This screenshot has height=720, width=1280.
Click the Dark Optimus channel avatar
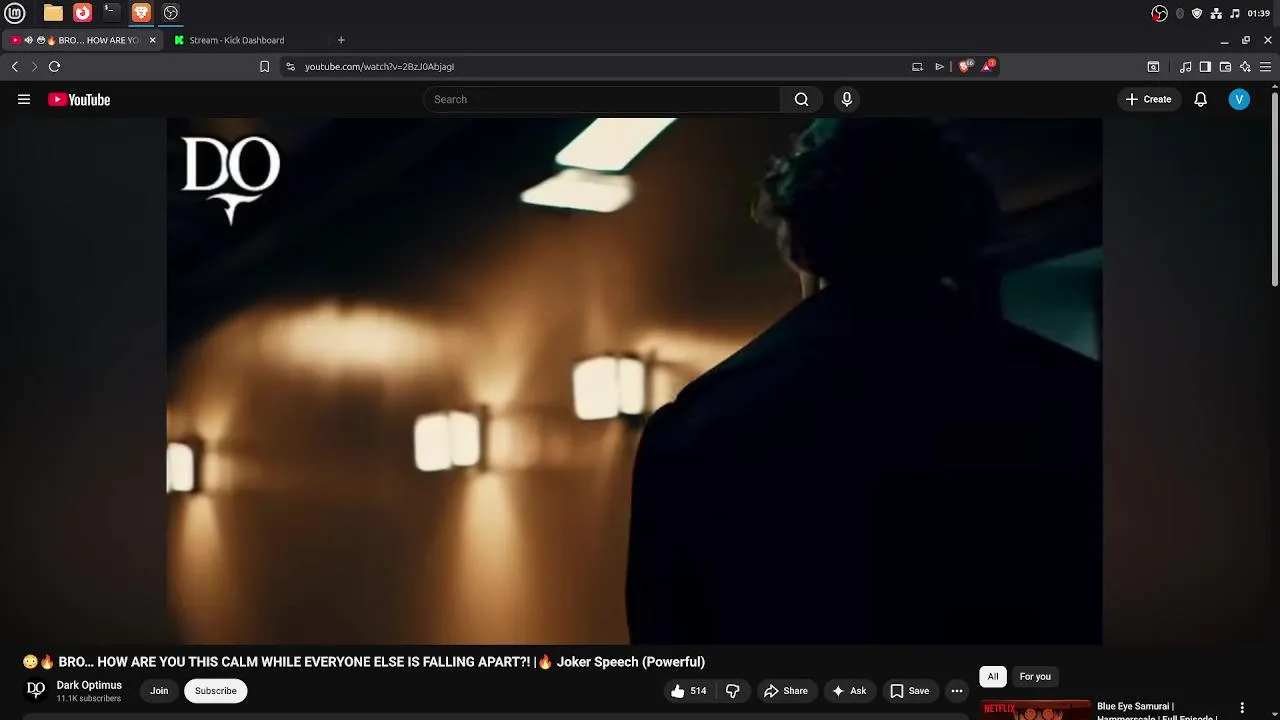tap(36, 690)
